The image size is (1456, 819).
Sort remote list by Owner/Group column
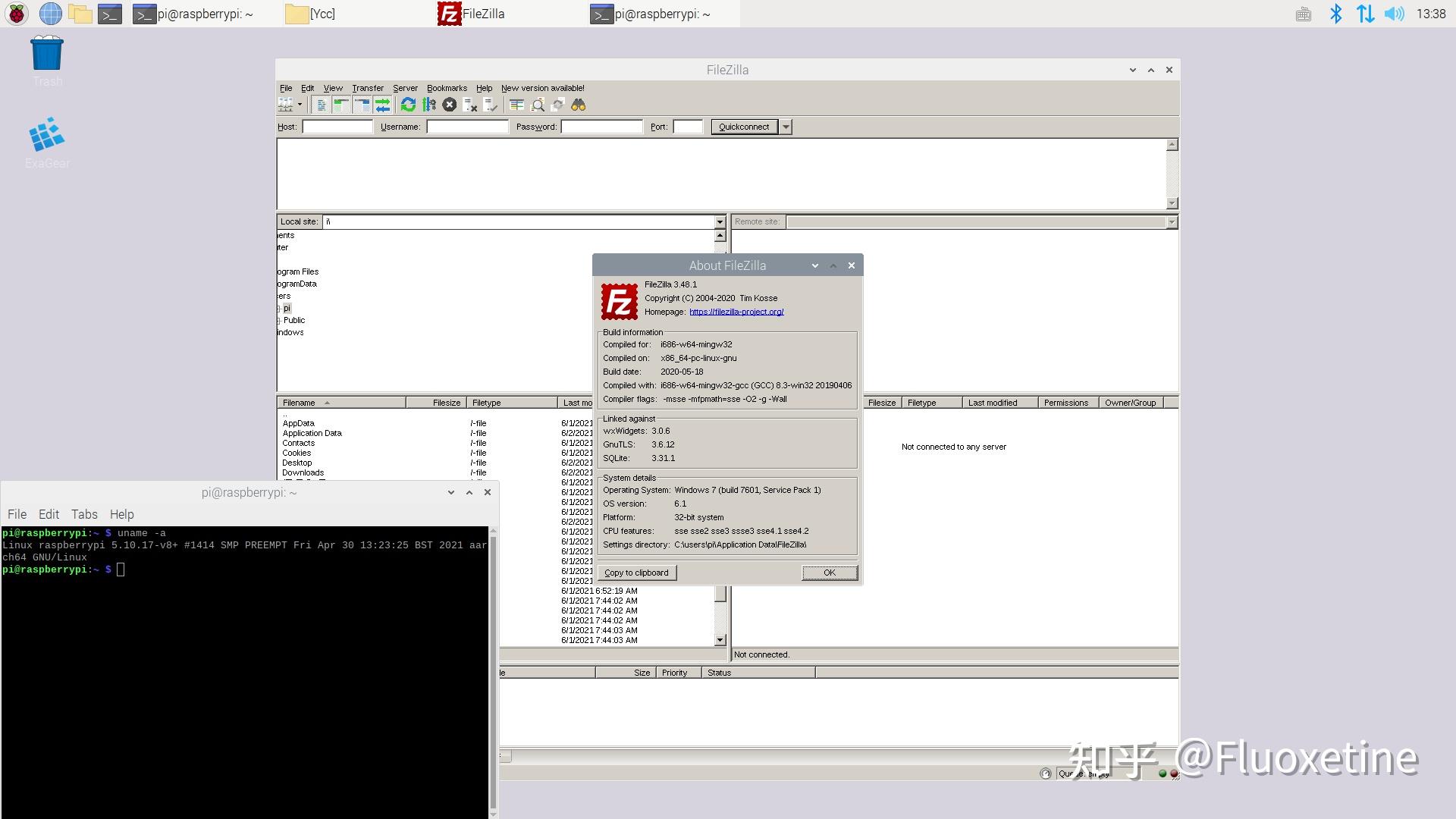[1131, 403]
